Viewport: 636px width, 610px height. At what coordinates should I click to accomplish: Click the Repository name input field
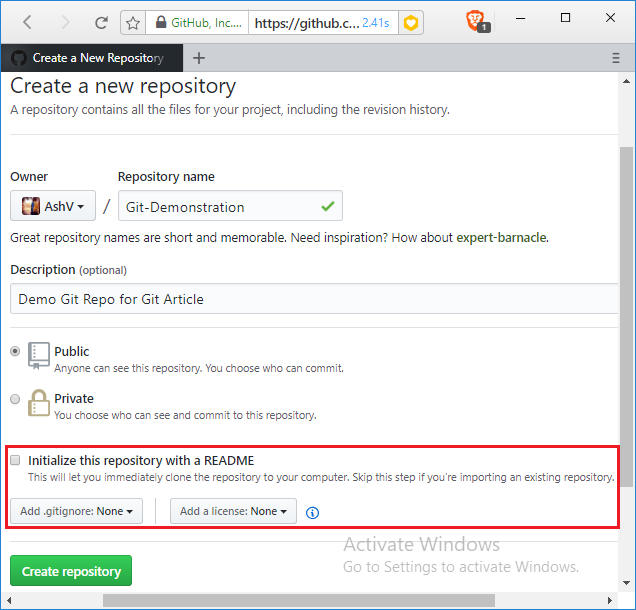point(230,206)
